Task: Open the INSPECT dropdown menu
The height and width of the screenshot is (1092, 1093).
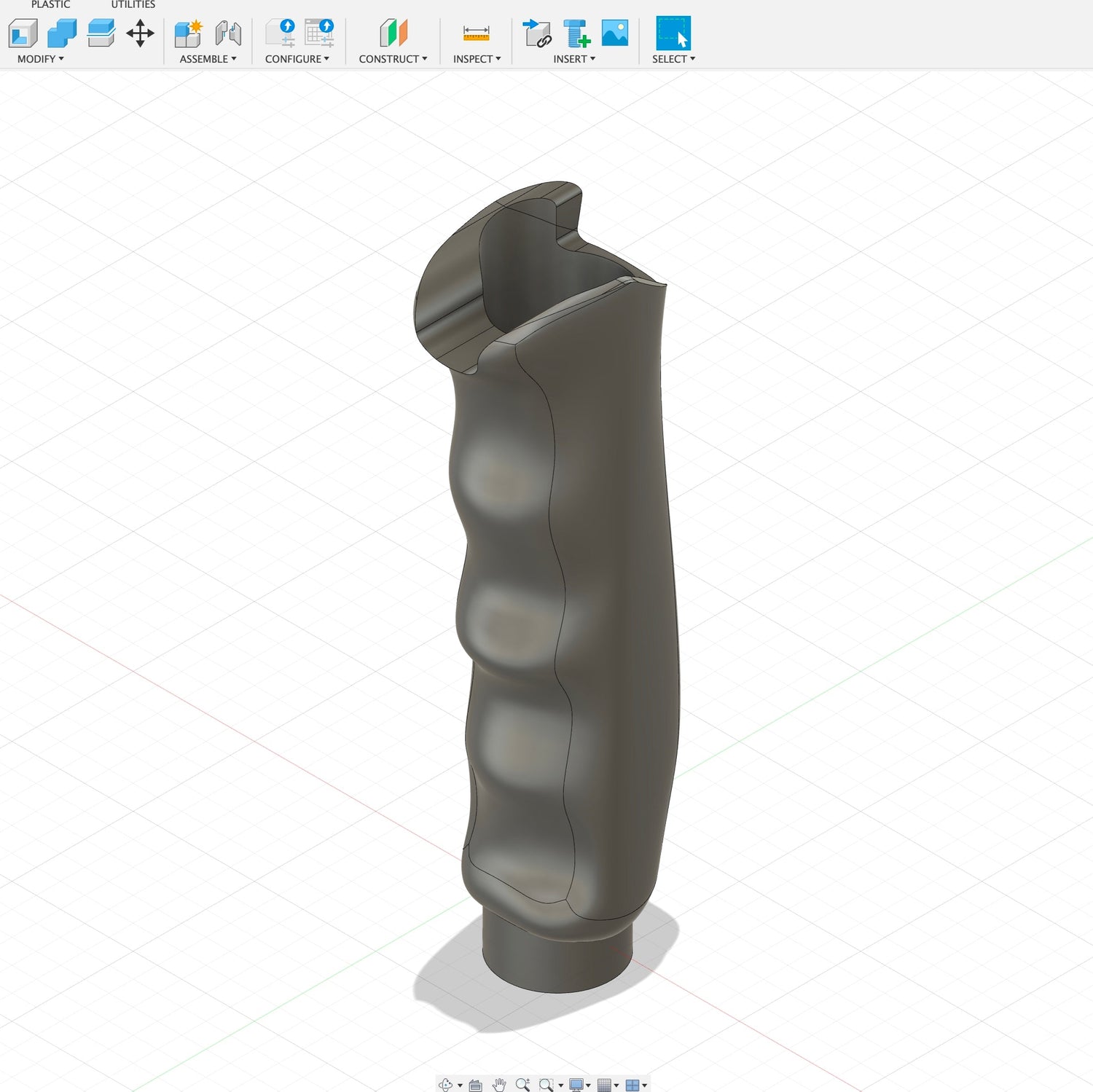Action: tap(477, 59)
